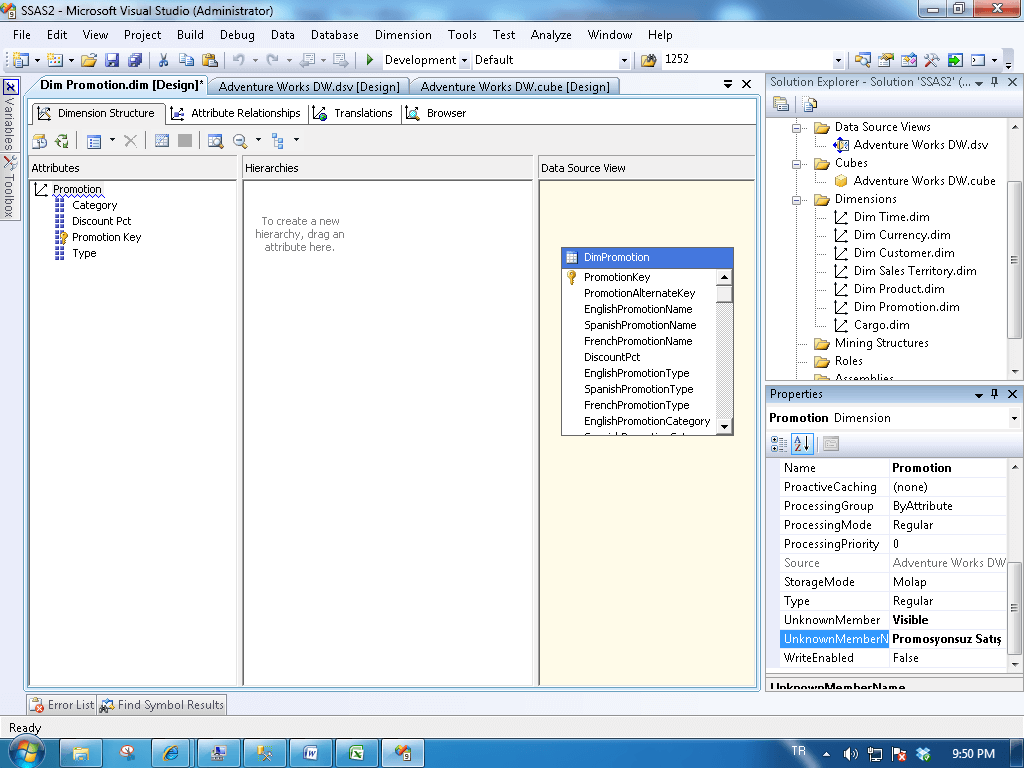Collapse the Cubes folder node
This screenshot has height=768, width=1024.
(x=796, y=163)
